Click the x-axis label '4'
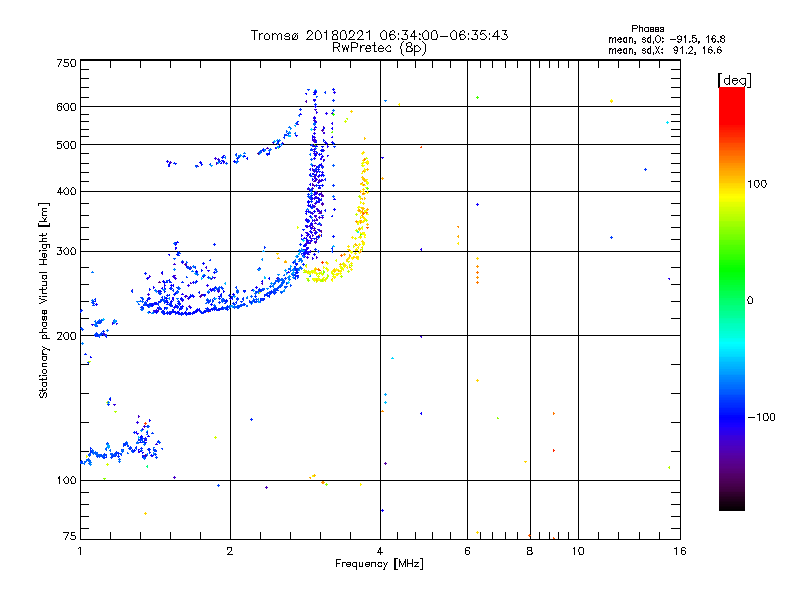800x600 pixels. [x=380, y=551]
